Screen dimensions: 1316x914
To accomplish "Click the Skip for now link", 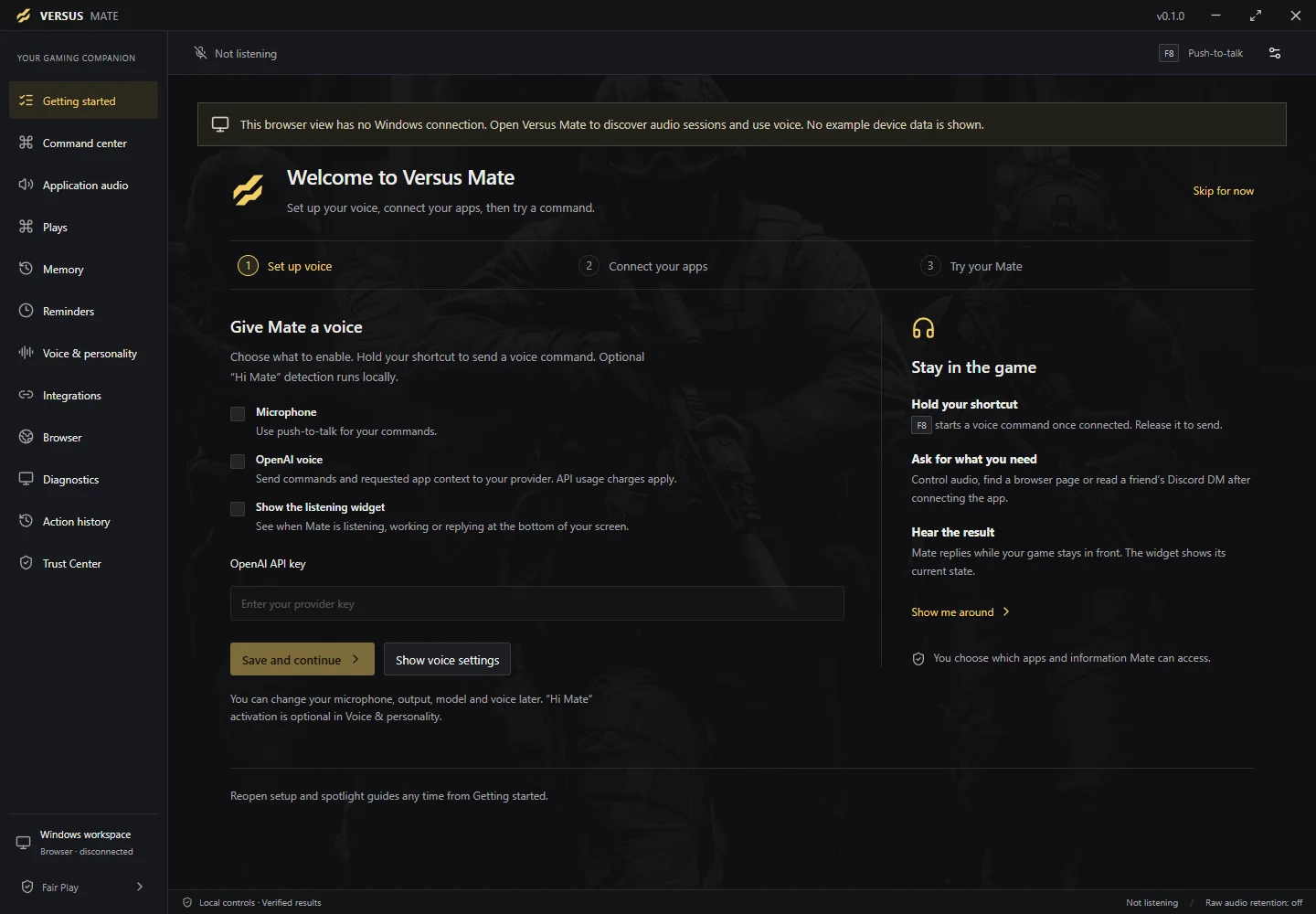I will pos(1223,191).
